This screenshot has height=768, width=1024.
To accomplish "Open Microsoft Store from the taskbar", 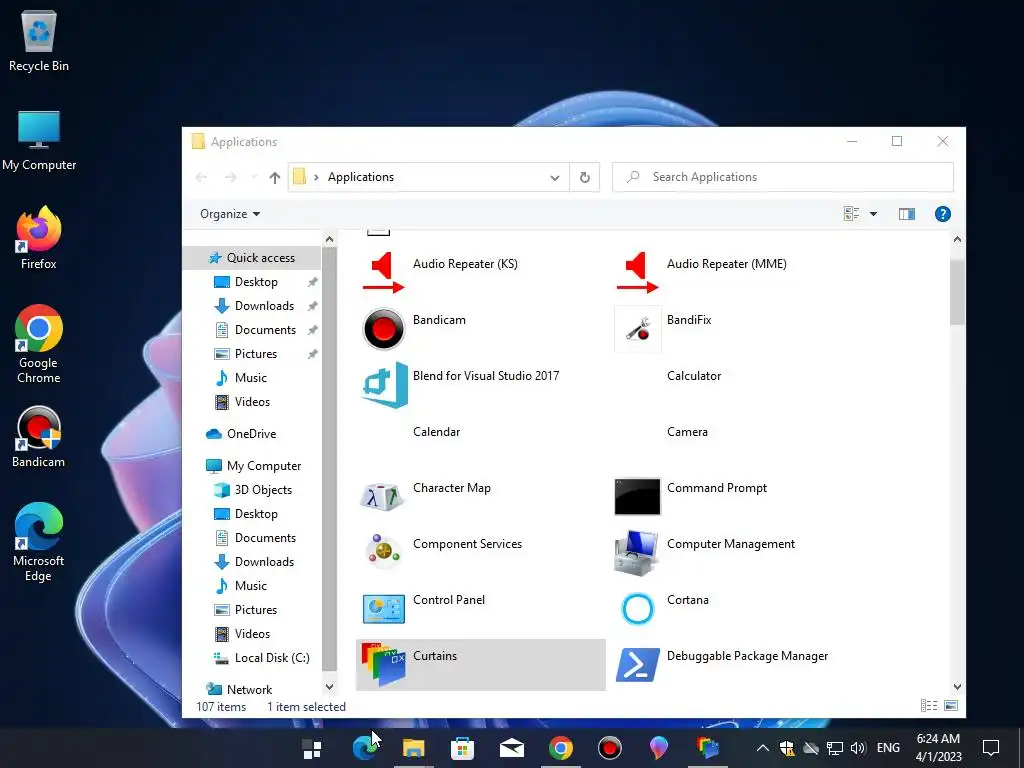I will click(x=462, y=748).
